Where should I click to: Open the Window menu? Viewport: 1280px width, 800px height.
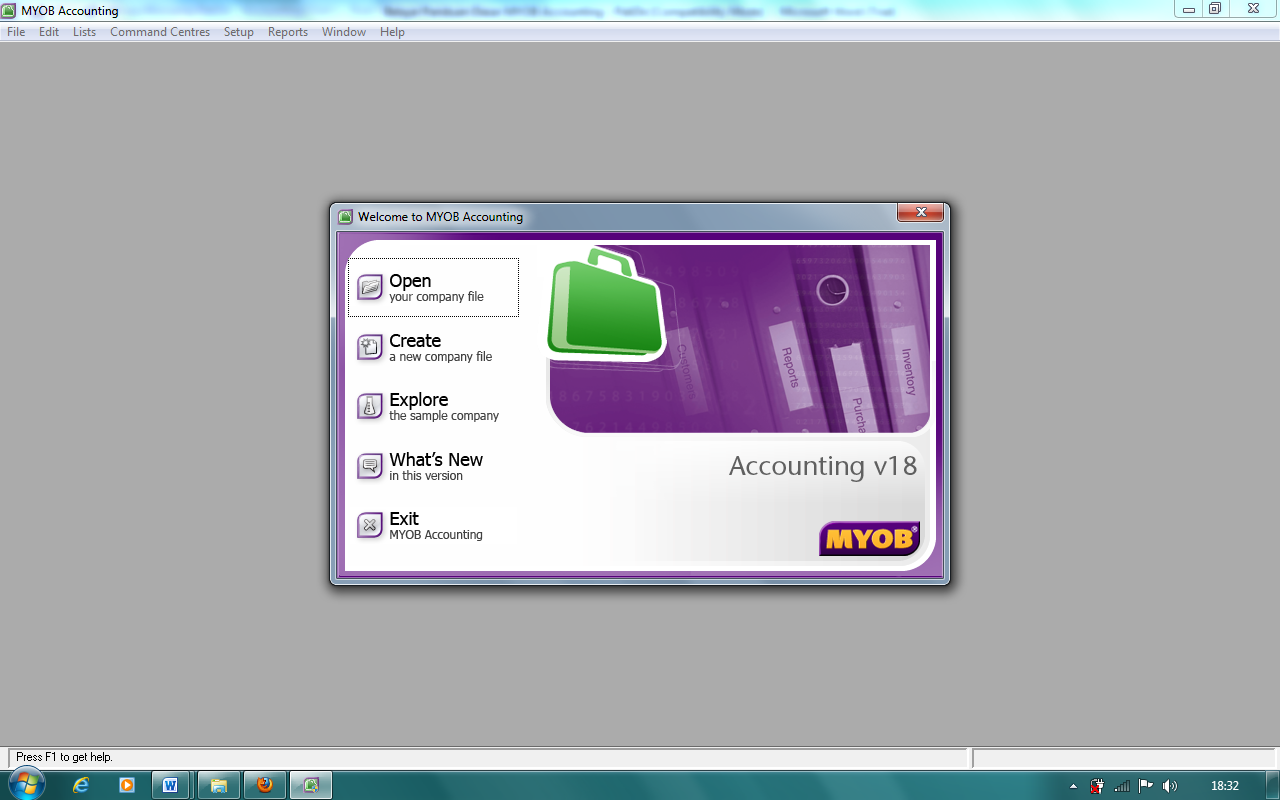click(x=344, y=32)
